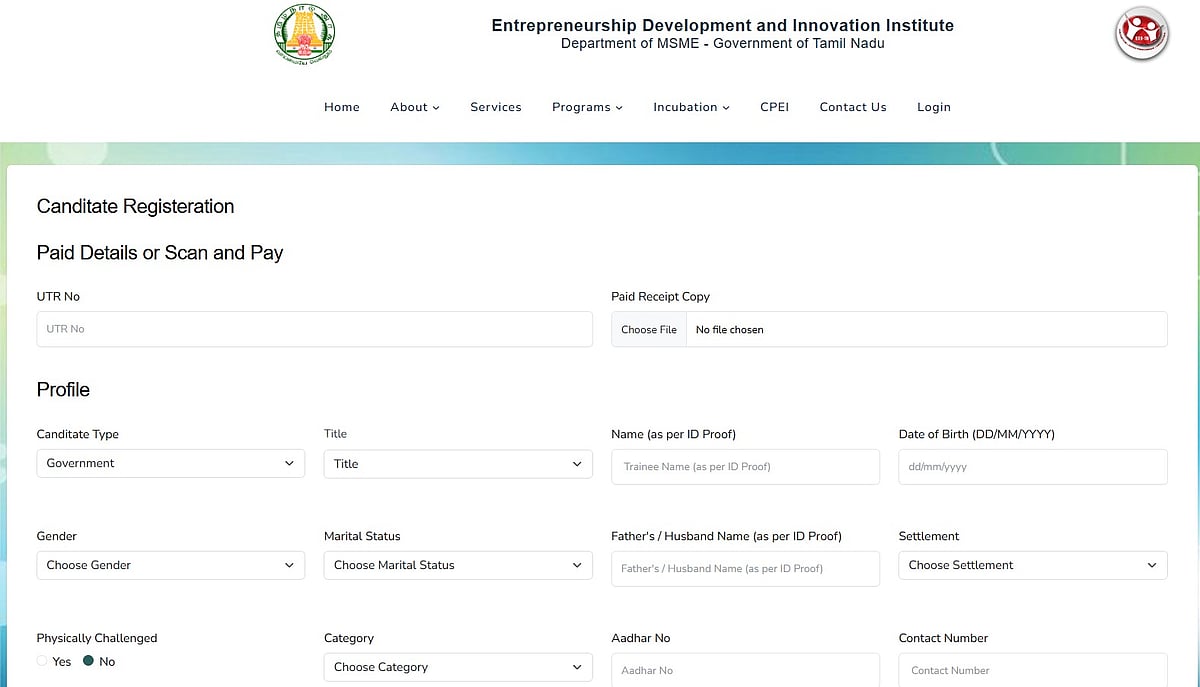Expand the Title dropdown
Screen dimensions: 1200x687
(x=457, y=464)
